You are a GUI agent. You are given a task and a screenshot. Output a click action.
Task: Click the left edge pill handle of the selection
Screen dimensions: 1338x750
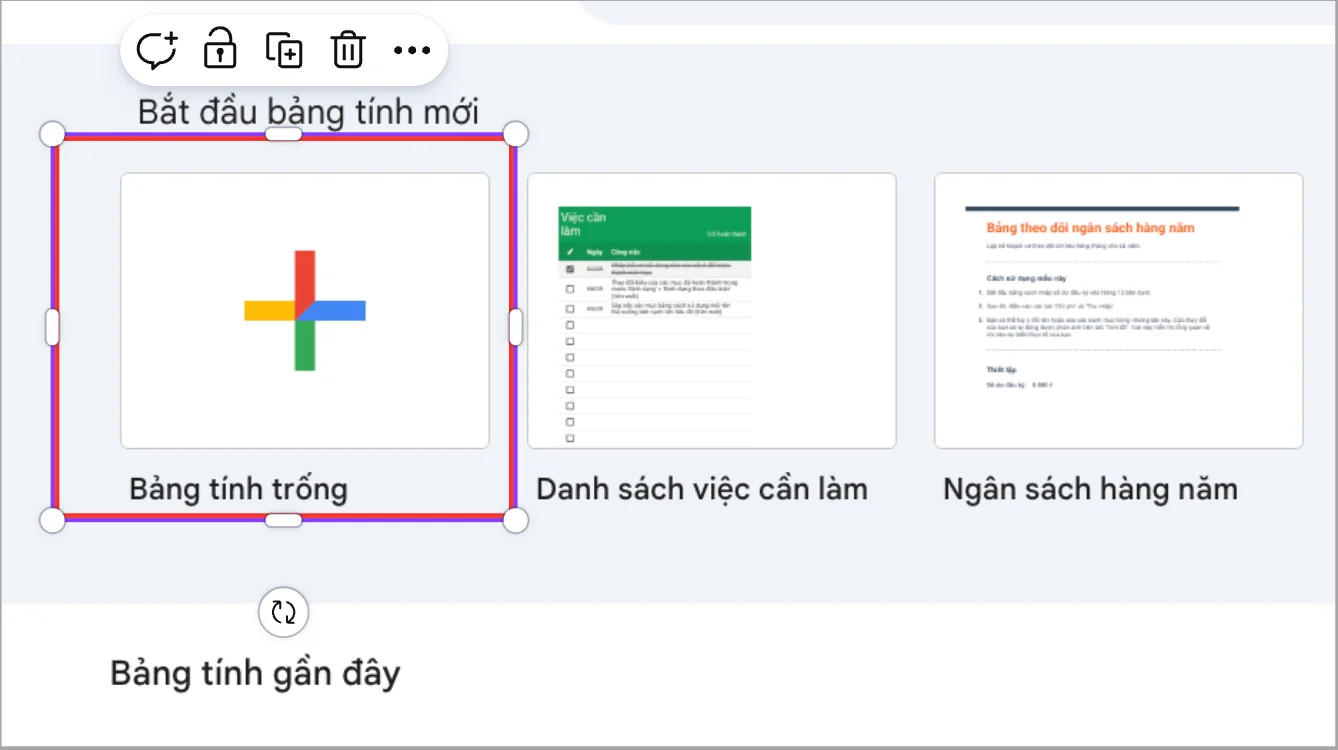tap(52, 327)
